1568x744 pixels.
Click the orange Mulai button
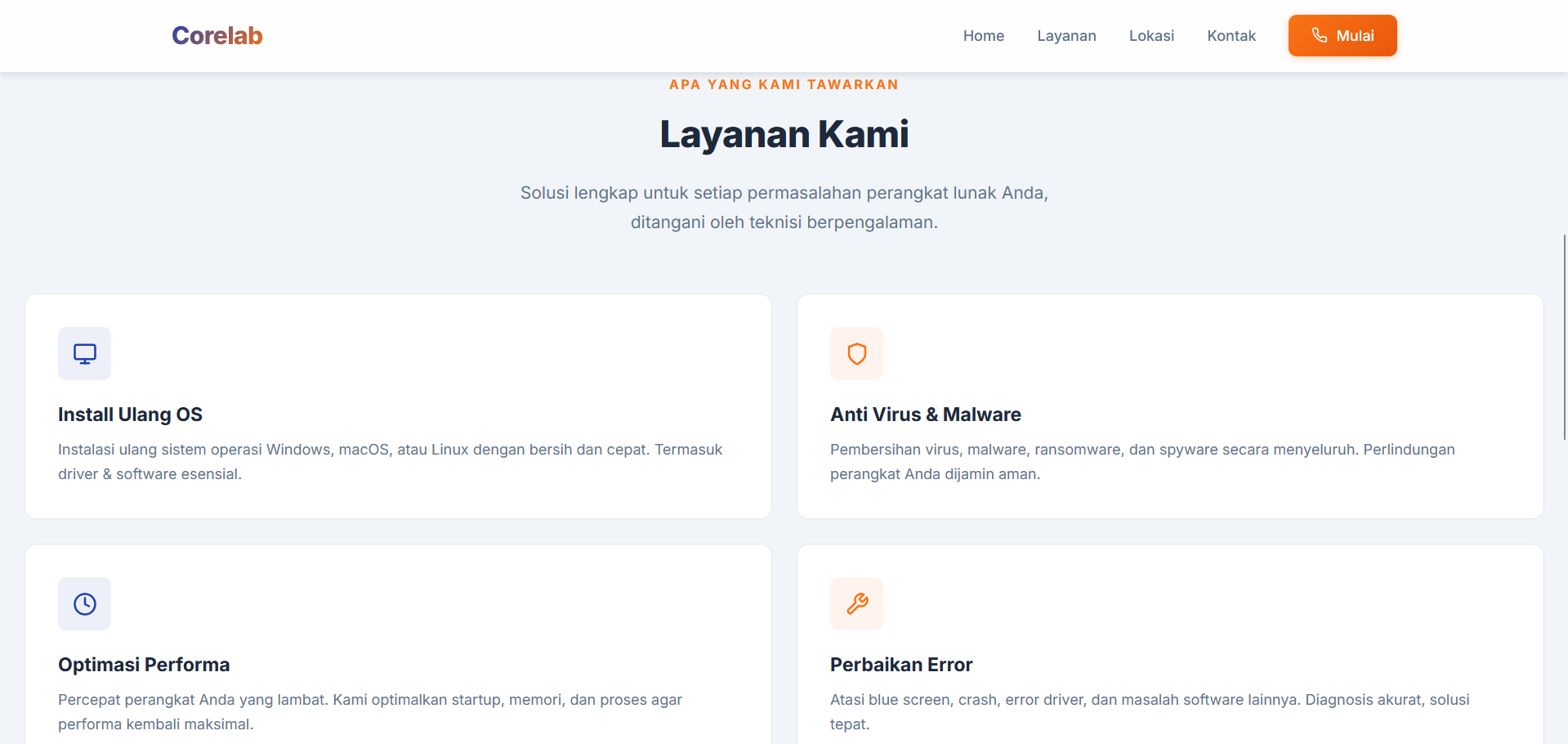pos(1342,36)
